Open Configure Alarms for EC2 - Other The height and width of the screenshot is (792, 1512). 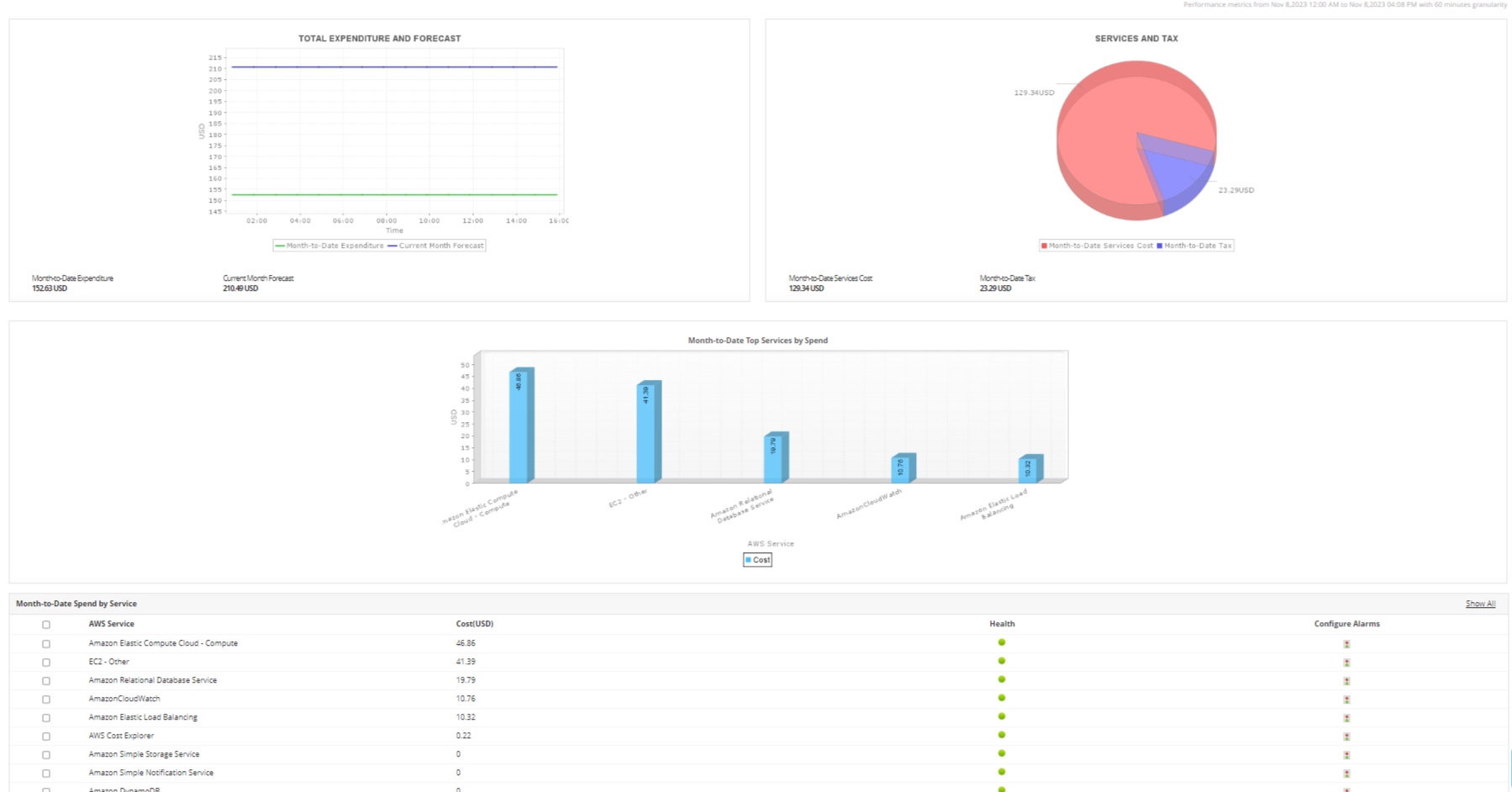point(1346,662)
